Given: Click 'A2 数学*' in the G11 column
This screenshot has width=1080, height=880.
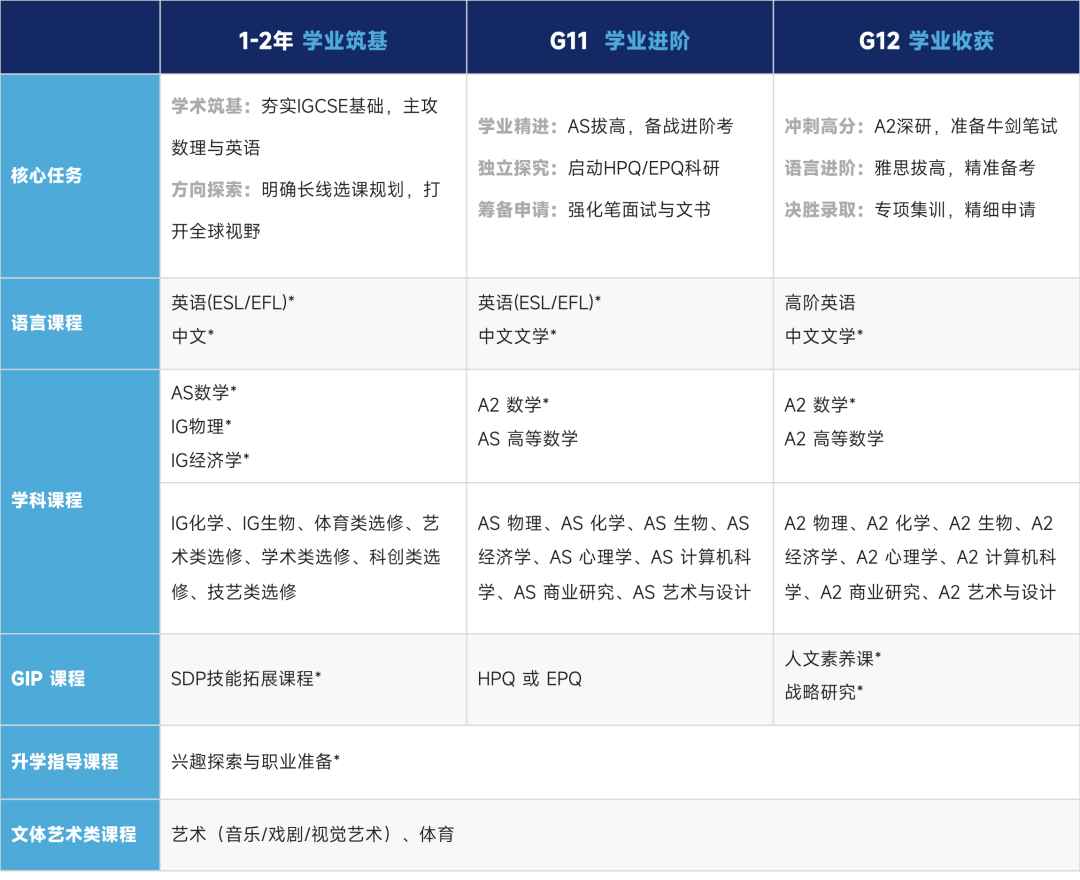Looking at the screenshot, I should pyautogui.click(x=512, y=405).
